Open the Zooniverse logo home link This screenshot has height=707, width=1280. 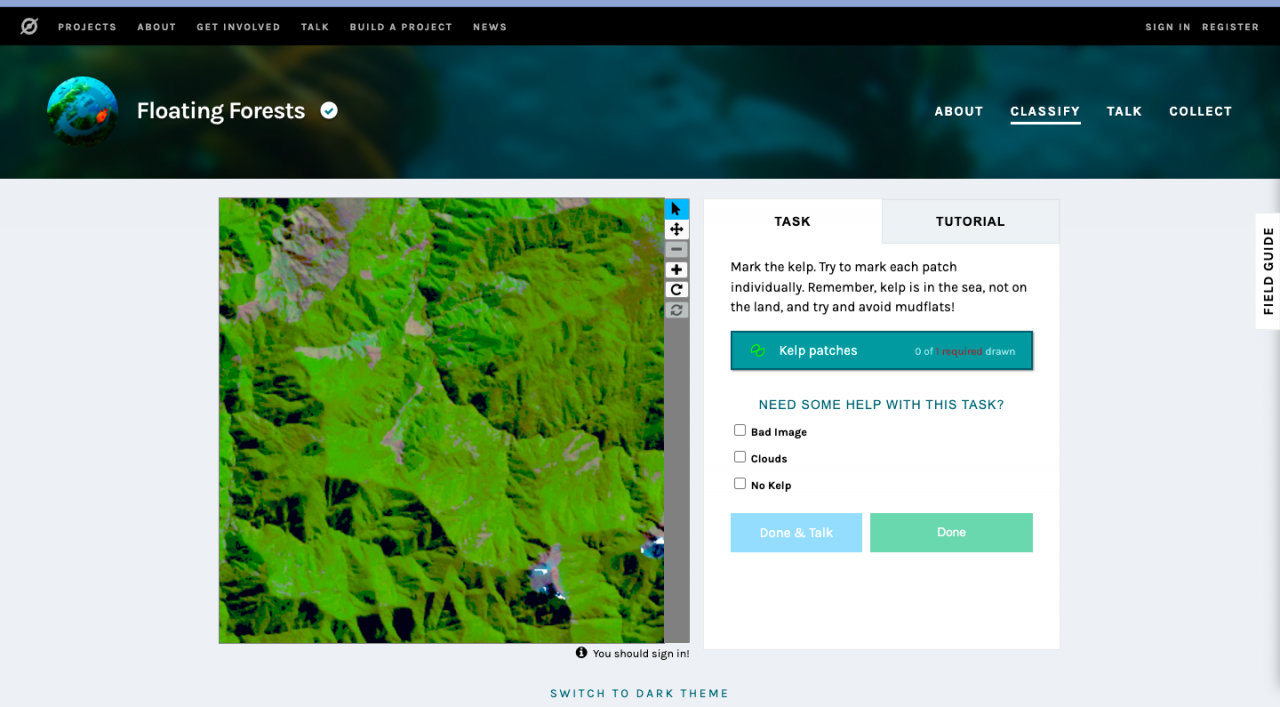click(29, 27)
